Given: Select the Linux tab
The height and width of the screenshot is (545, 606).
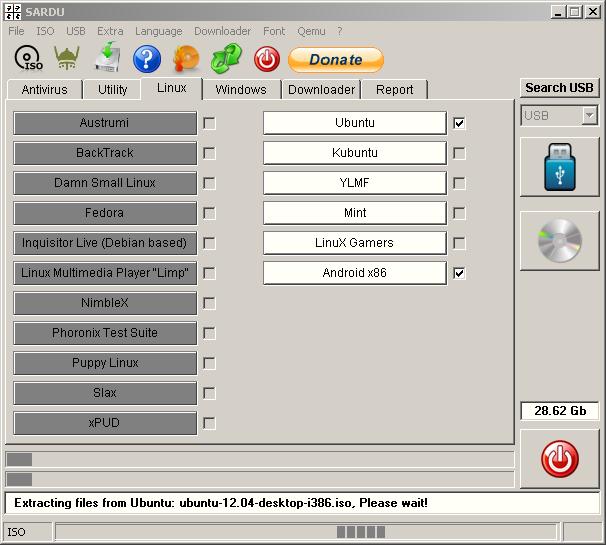Looking at the screenshot, I should pyautogui.click(x=172, y=88).
